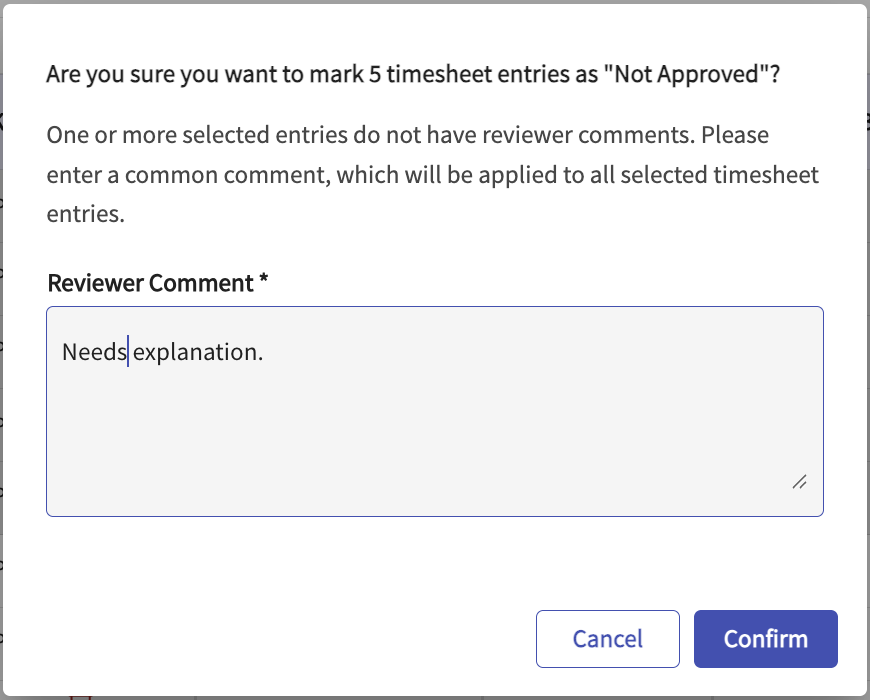This screenshot has height=700, width=870.
Task: Click "Not Approved" text in the heading
Action: pyautogui.click(x=684, y=75)
